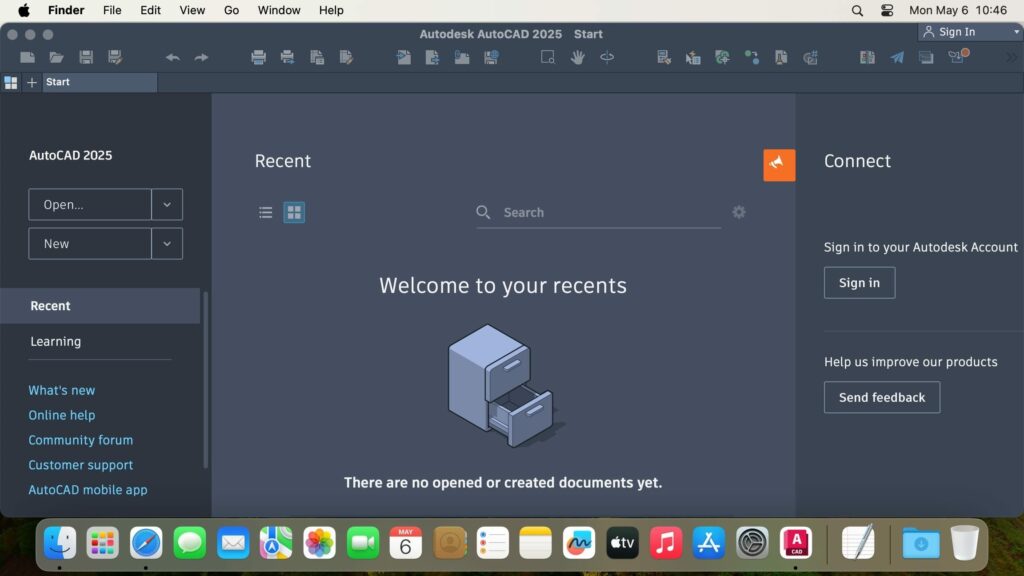This screenshot has height=576, width=1024.
Task: Click the Zoom Window toolbar icon
Action: coord(548,57)
